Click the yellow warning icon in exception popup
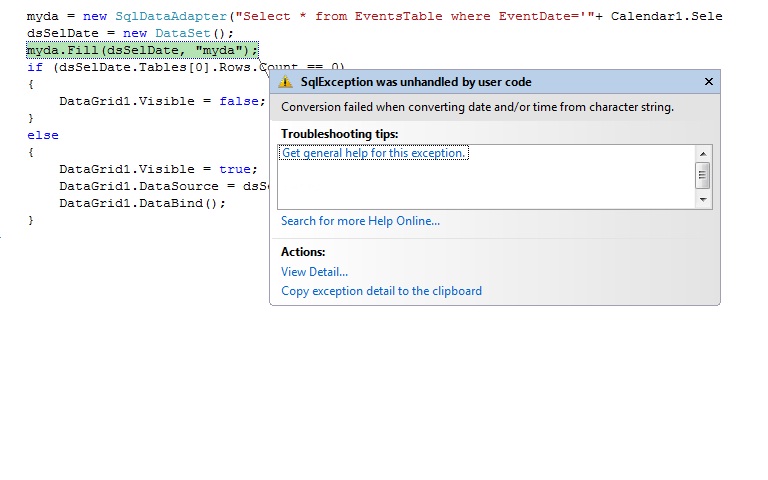Screen dimensions: 768x480 286,82
